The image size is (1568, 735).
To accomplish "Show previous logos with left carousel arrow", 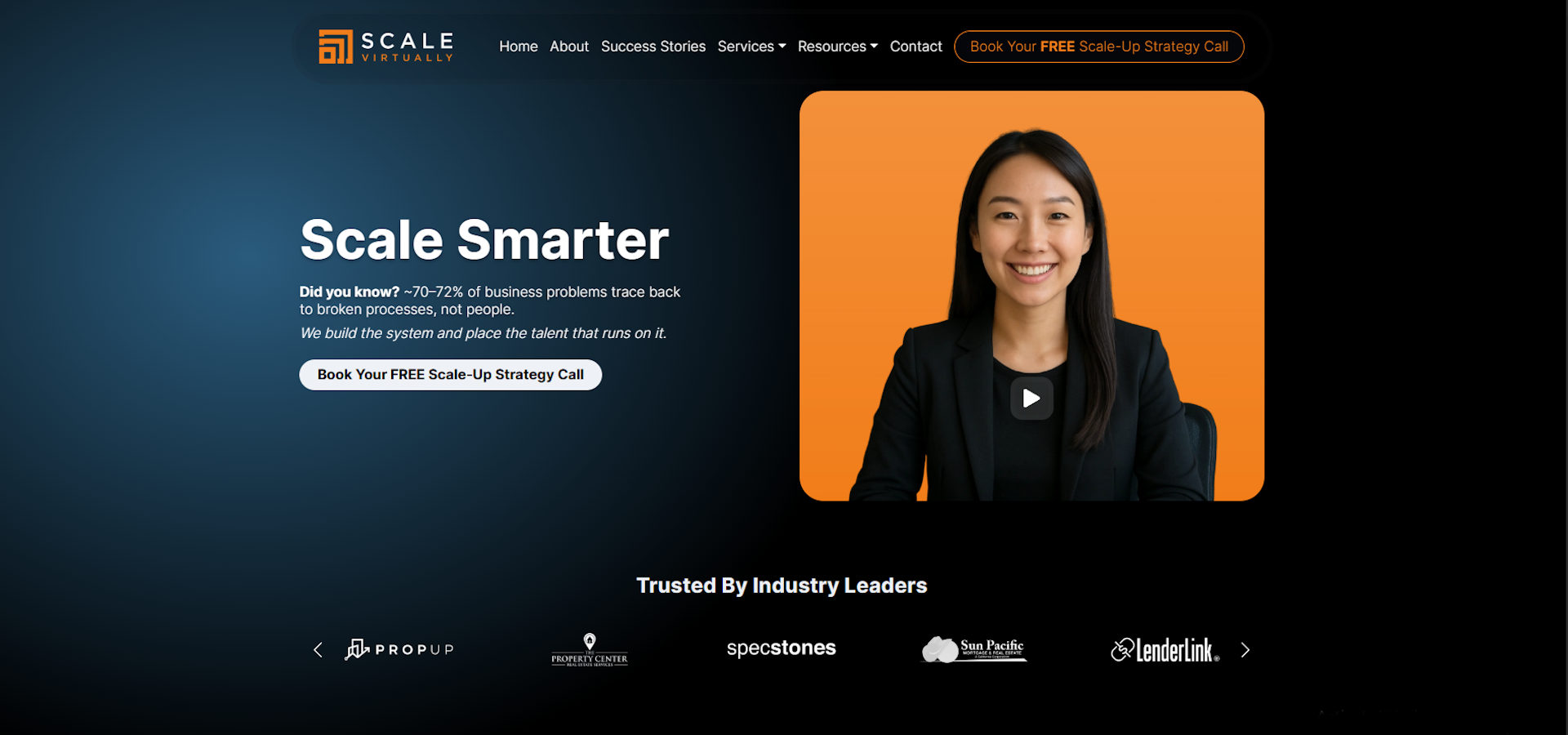I will coord(318,650).
